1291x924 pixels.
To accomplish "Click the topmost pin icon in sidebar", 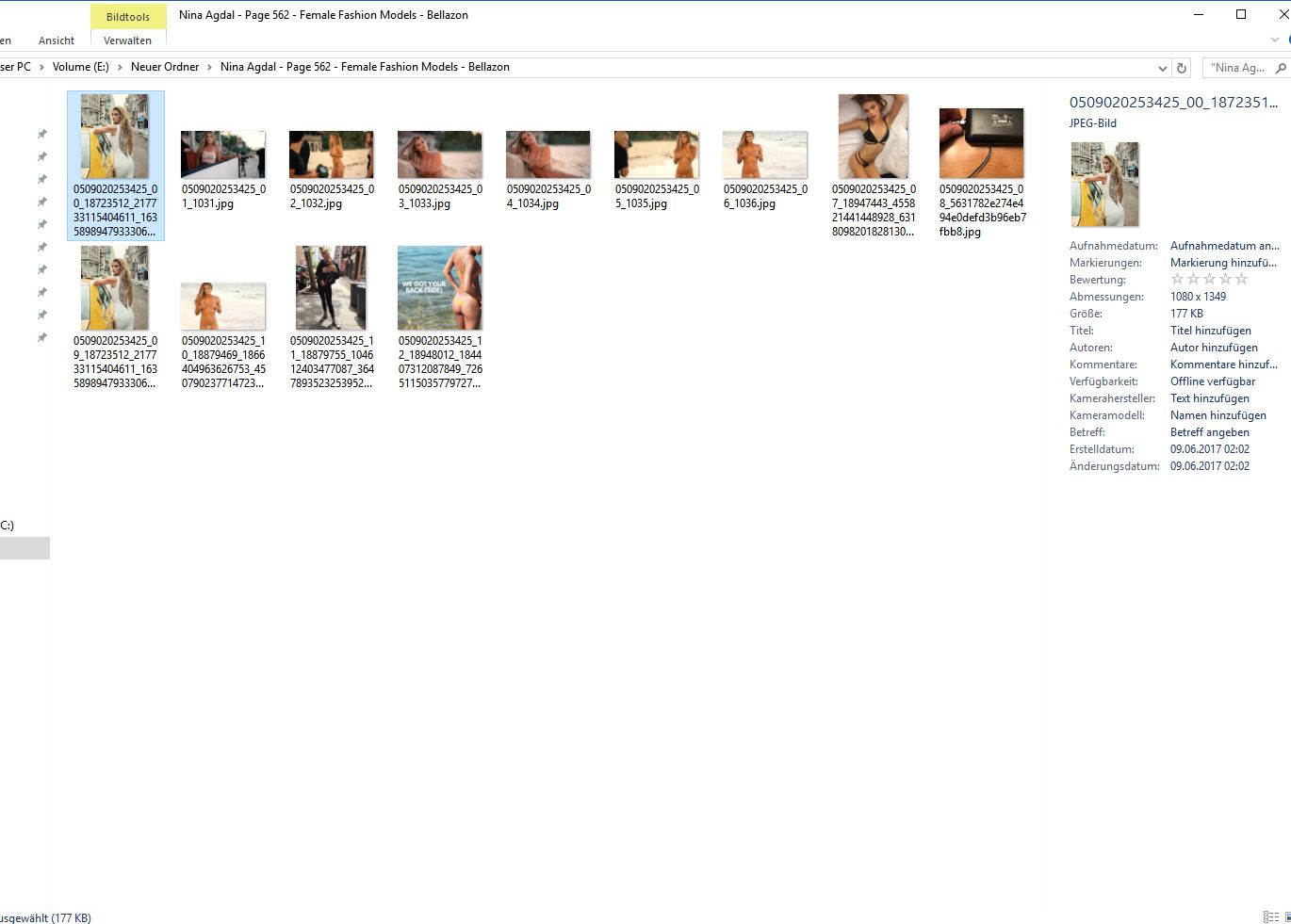I will pos(41,135).
